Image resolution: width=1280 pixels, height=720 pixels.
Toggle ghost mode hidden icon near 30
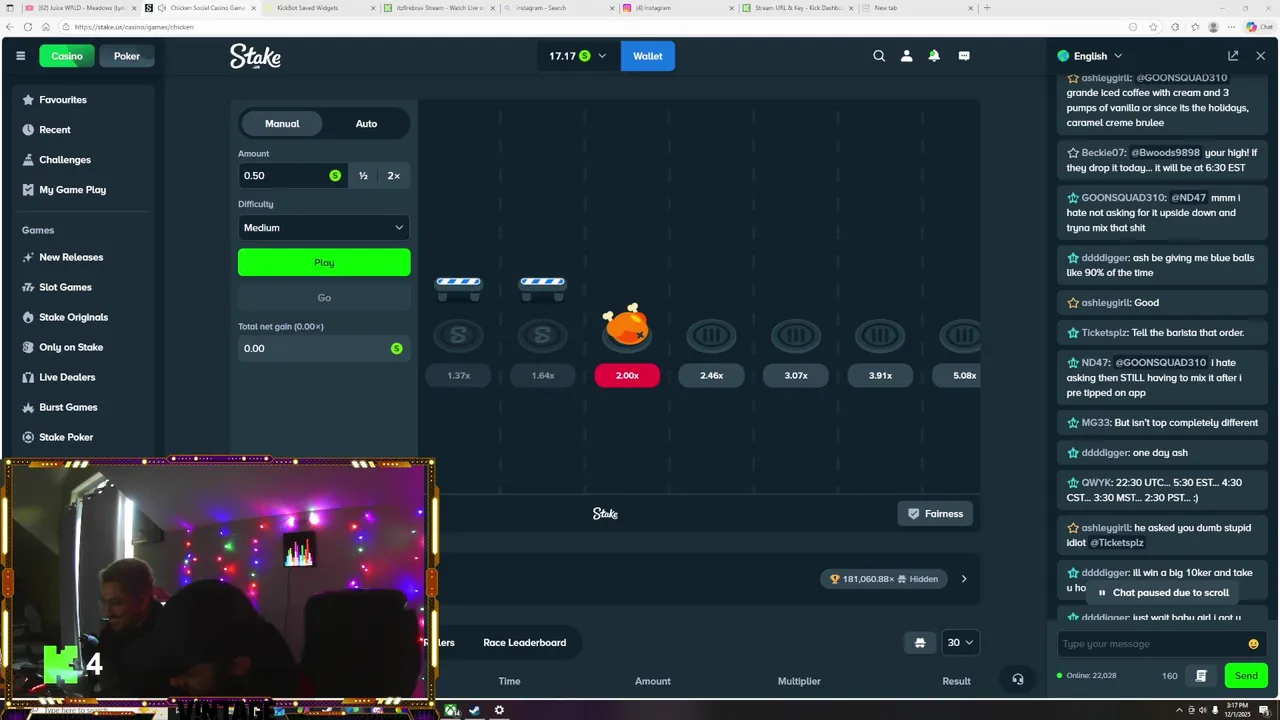click(920, 642)
